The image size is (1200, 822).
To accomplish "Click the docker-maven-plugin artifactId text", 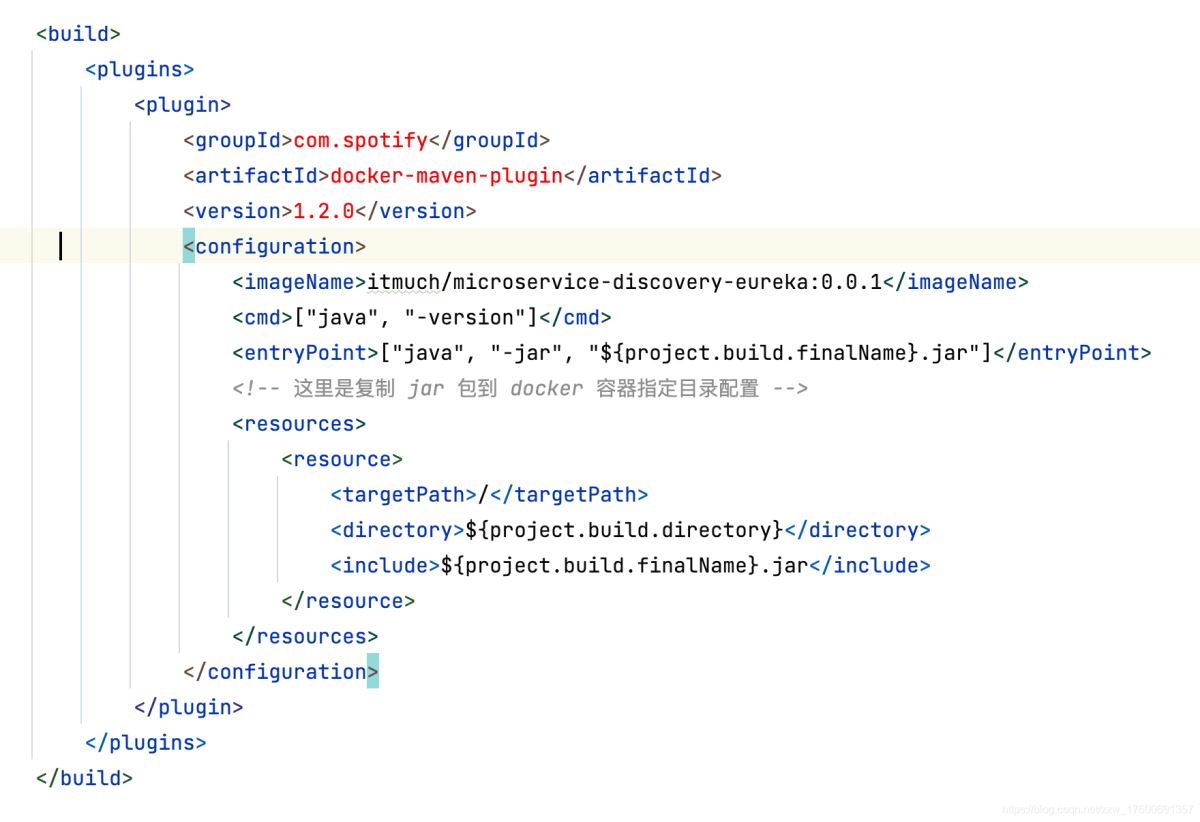I will (446, 176).
